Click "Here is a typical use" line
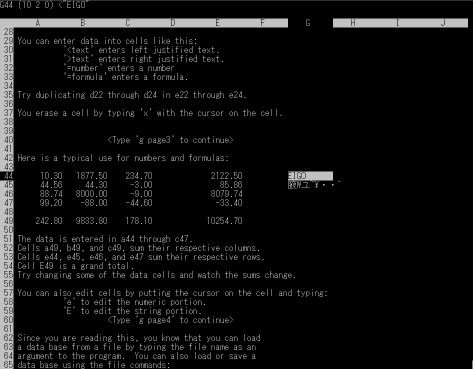 coord(123,158)
